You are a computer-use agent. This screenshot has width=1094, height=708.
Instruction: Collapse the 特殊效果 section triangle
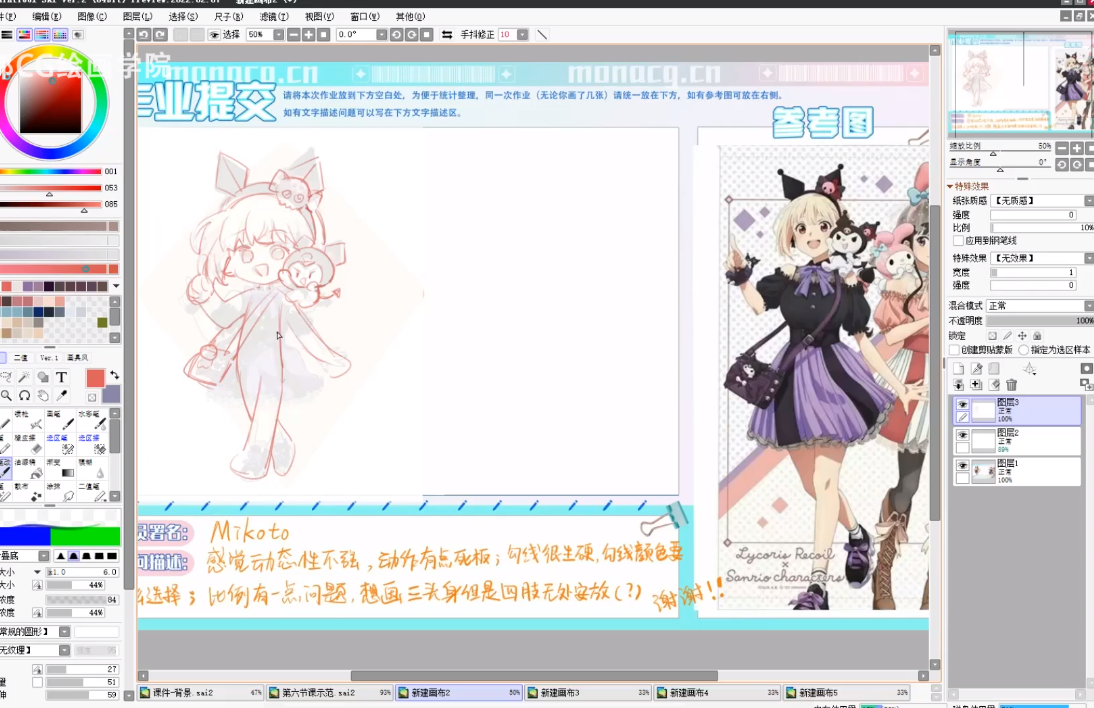point(950,186)
